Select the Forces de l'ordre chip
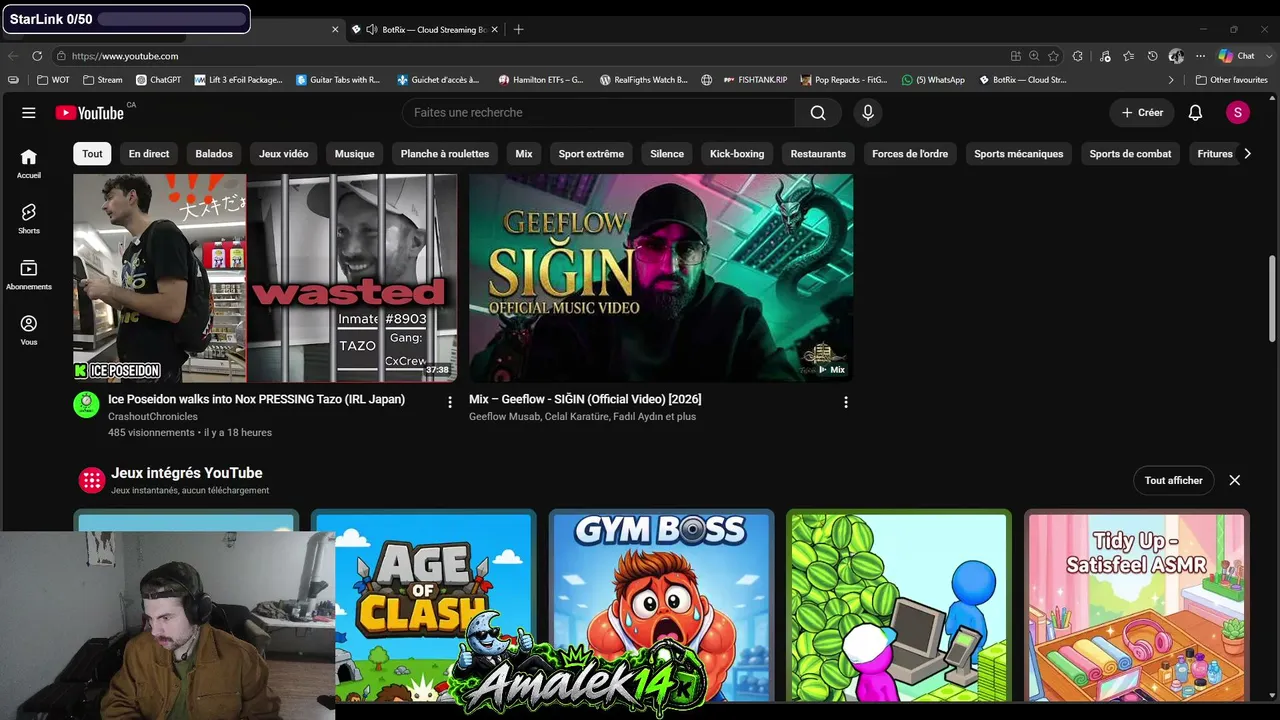Viewport: 1280px width, 720px height. (x=910, y=154)
